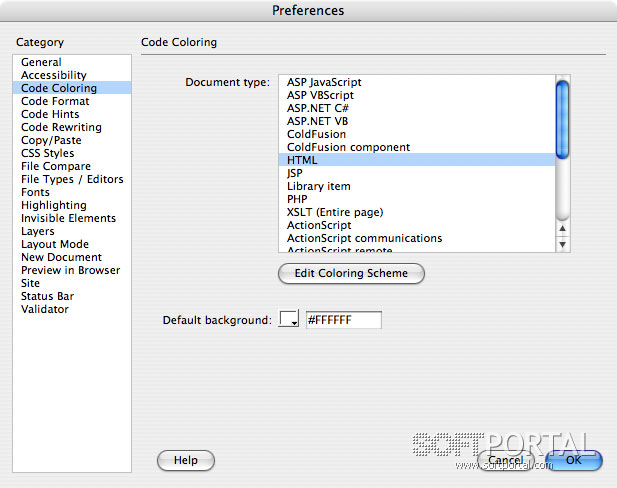Select ActionScript document type
The height and width of the screenshot is (488, 617).
pyautogui.click(x=319, y=225)
